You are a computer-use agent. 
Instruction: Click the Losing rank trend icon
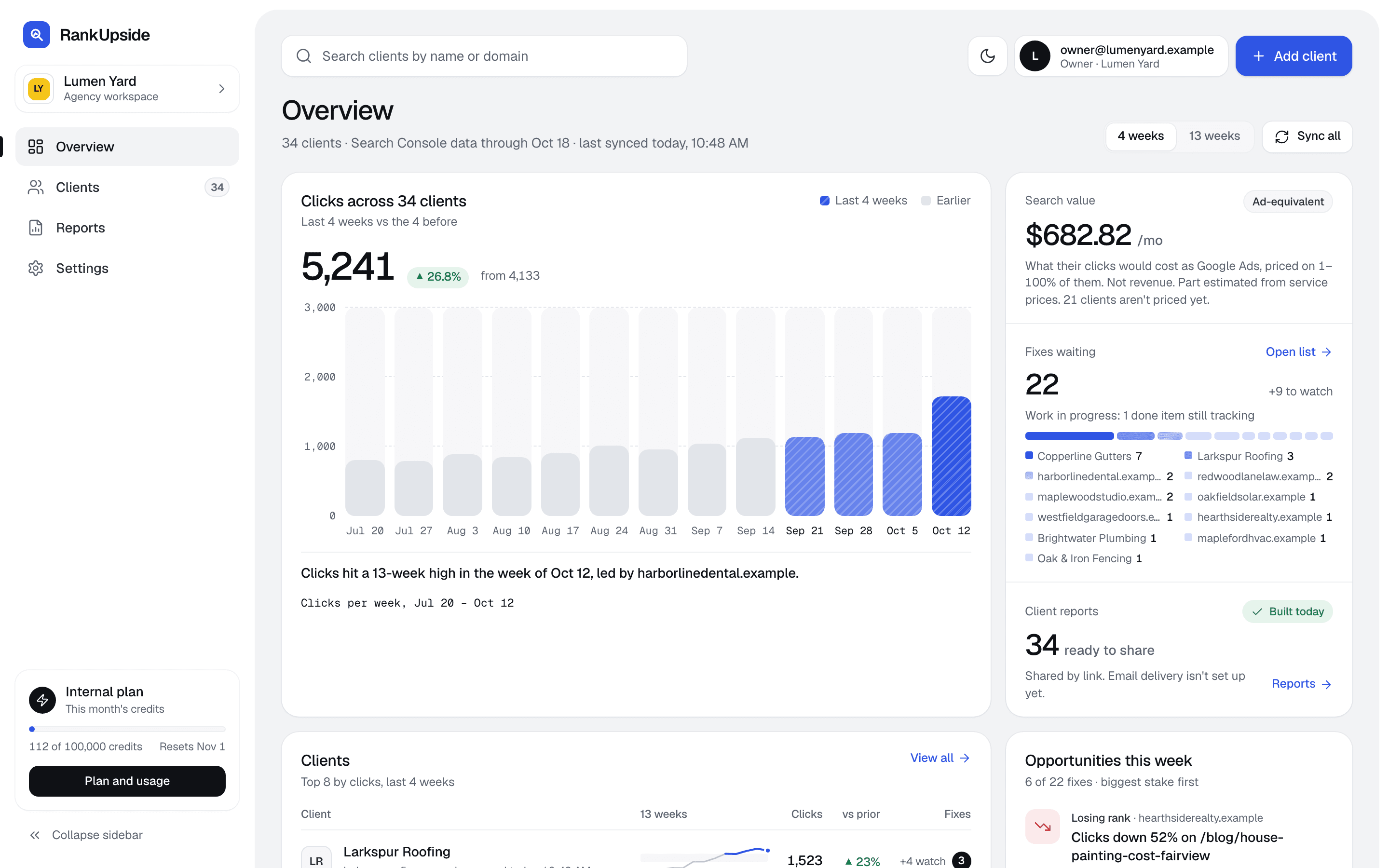click(1042, 826)
